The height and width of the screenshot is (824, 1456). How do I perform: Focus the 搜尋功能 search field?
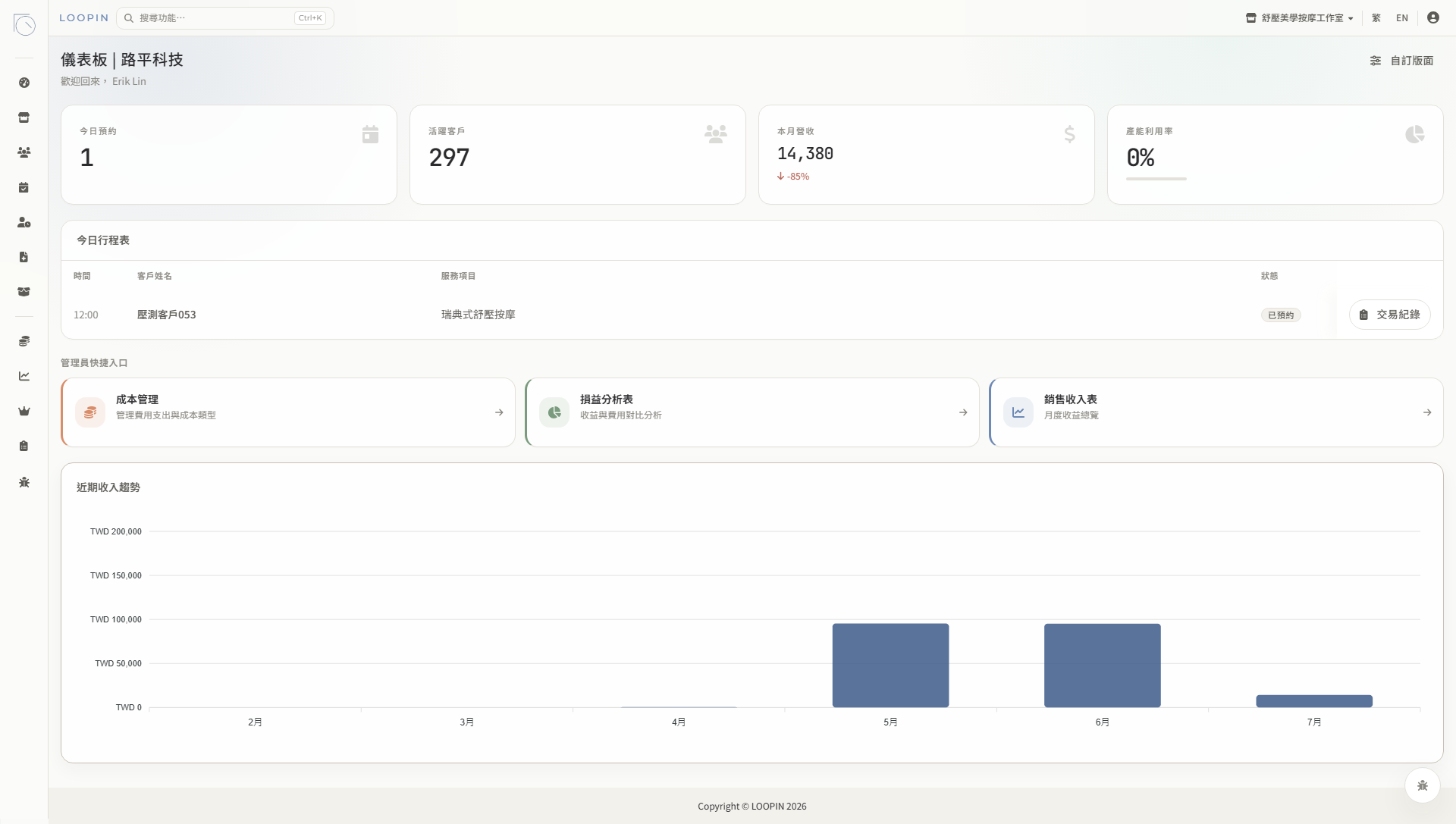pos(225,17)
